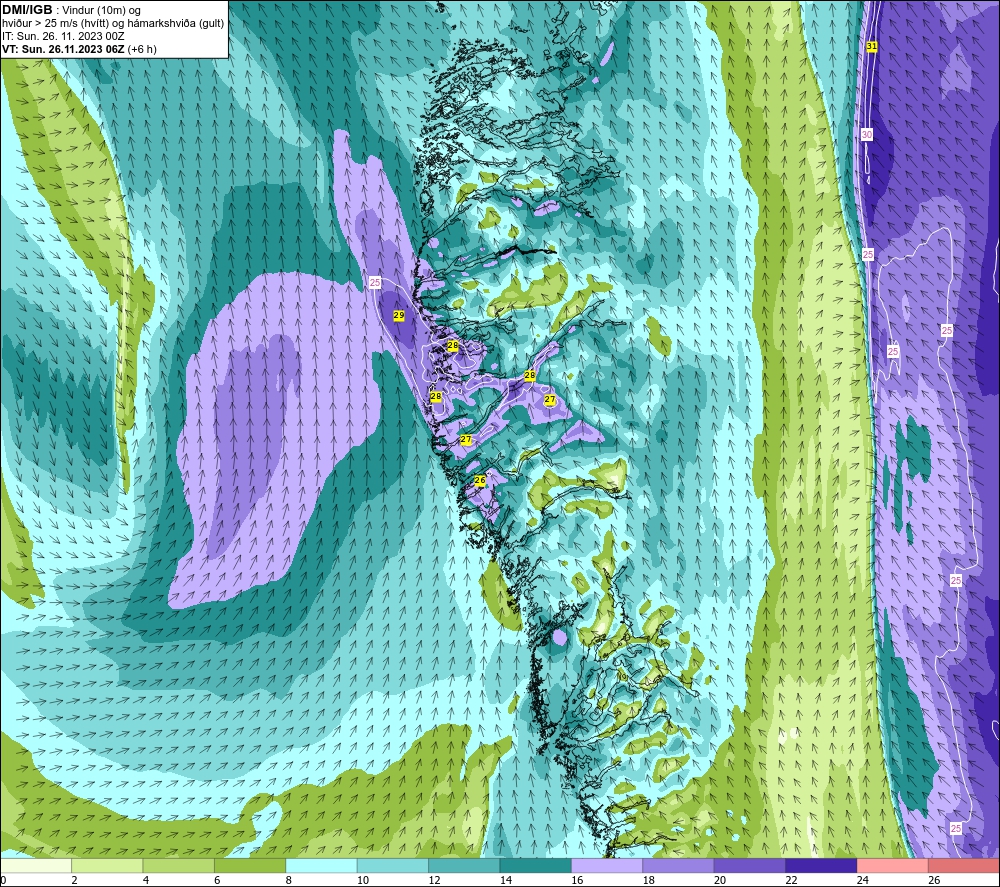Pick the dark indigo 22–24 legend swatch
Screen dimensions: 1000x887
click(x=821, y=865)
